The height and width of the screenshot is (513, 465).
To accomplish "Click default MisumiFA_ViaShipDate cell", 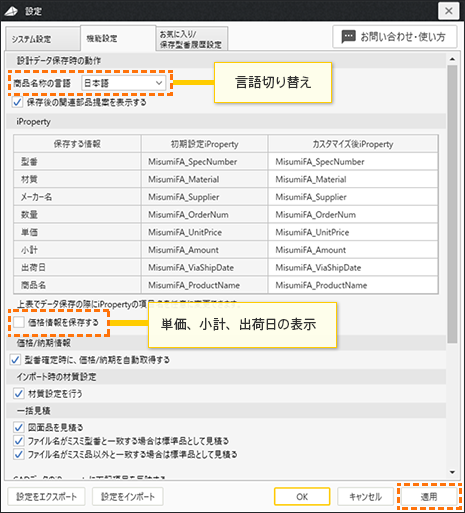I will pyautogui.click(x=204, y=268).
